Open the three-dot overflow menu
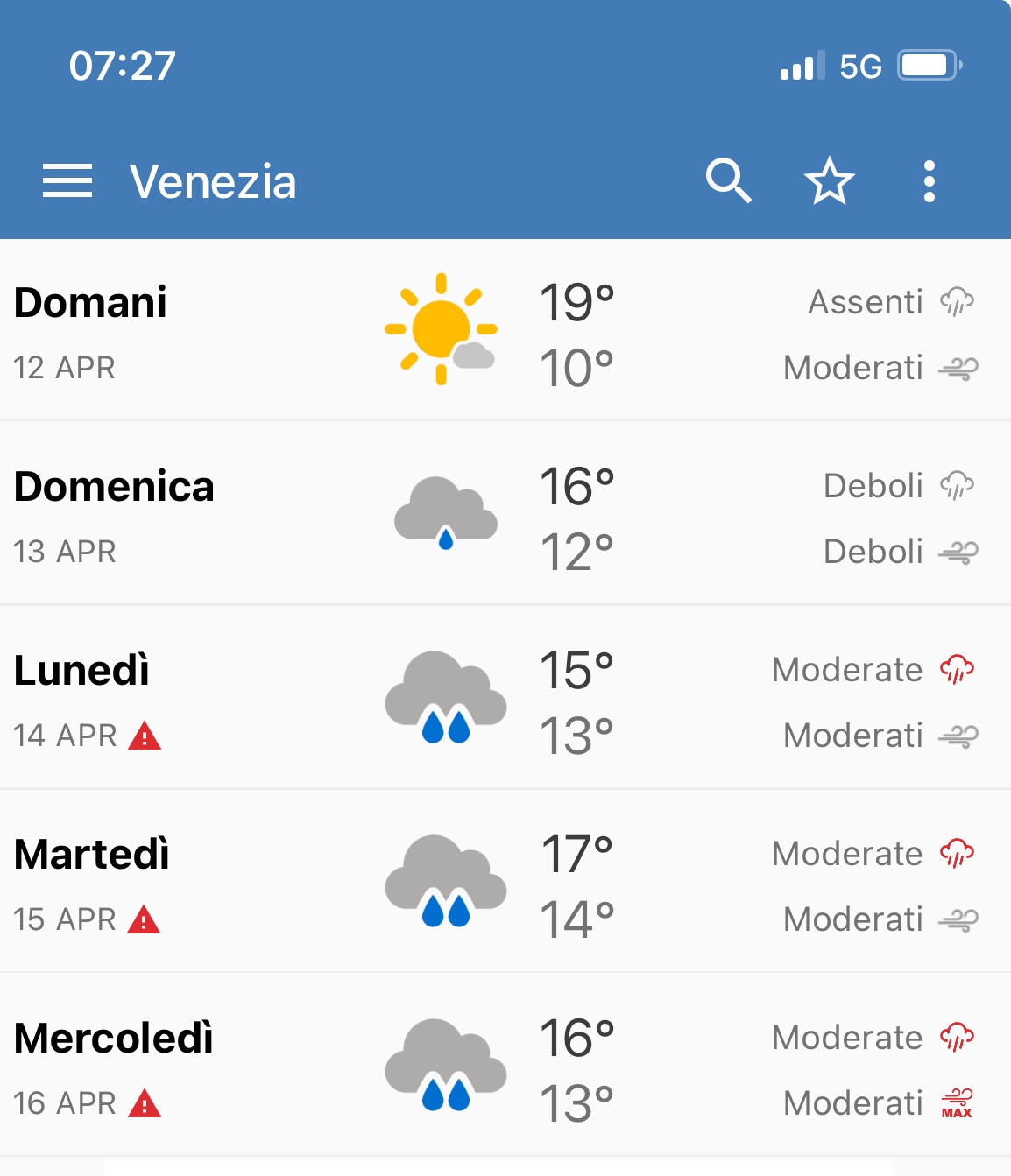The image size is (1011, 1176). point(930,181)
